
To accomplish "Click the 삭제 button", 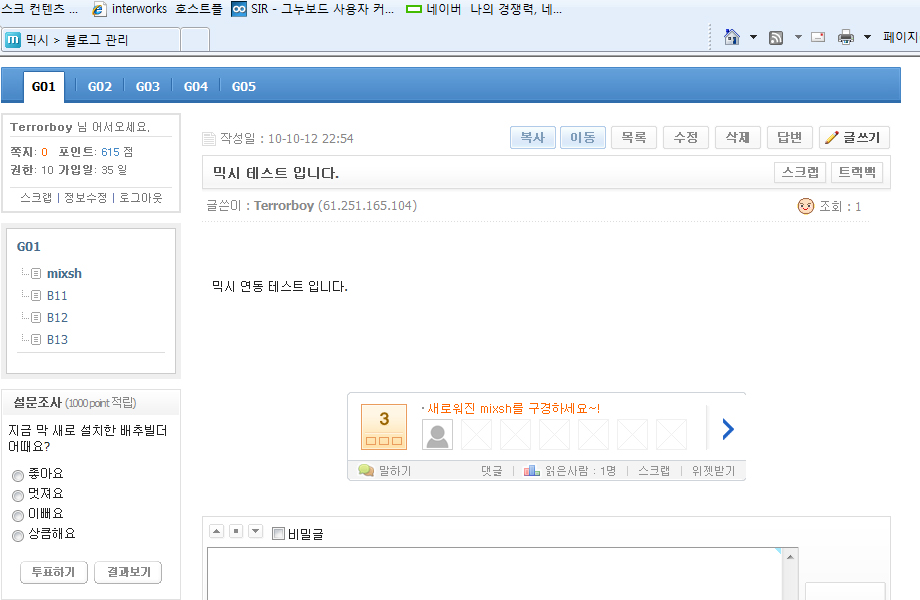I will (x=738, y=137).
